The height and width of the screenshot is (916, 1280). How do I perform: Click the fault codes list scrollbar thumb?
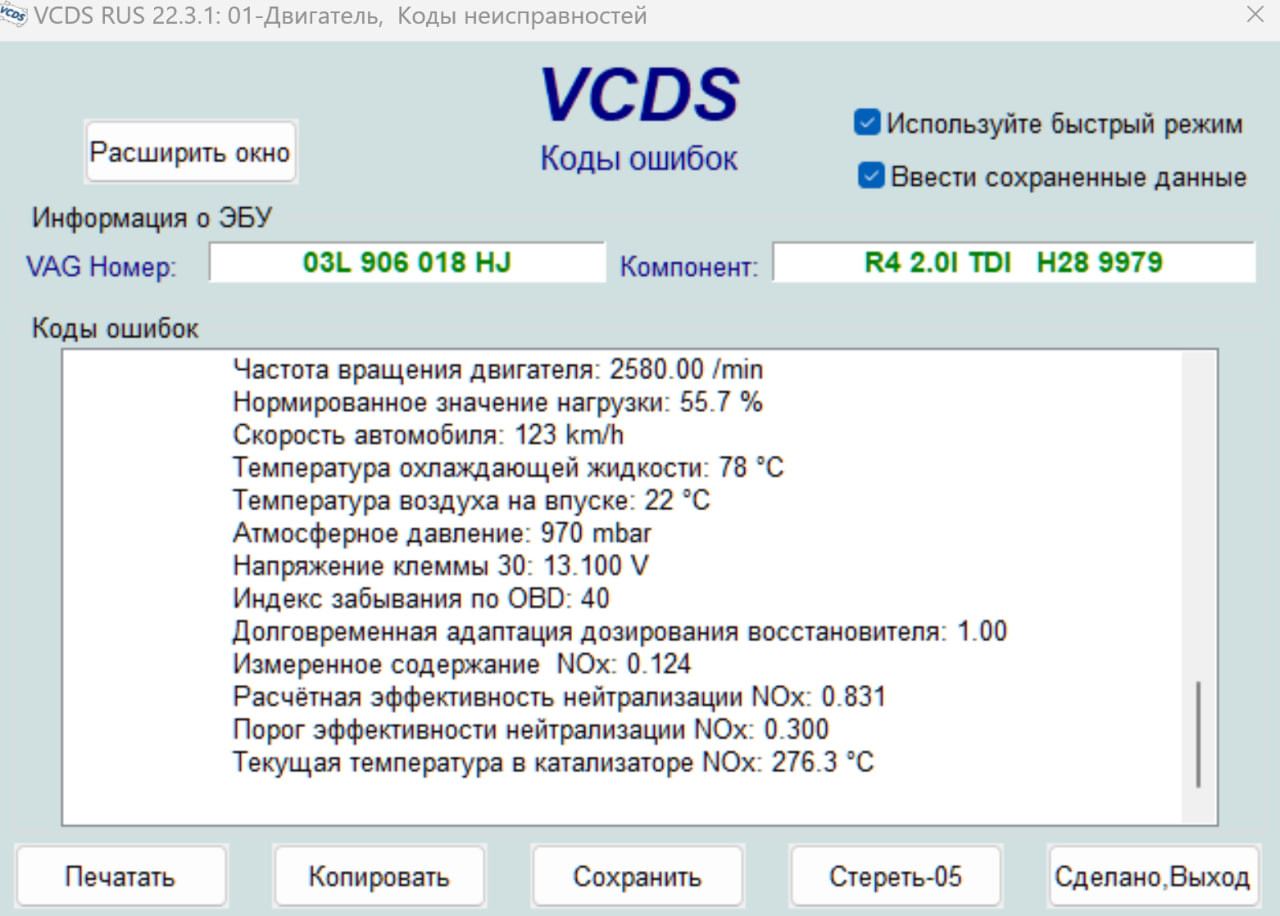pos(1198,735)
